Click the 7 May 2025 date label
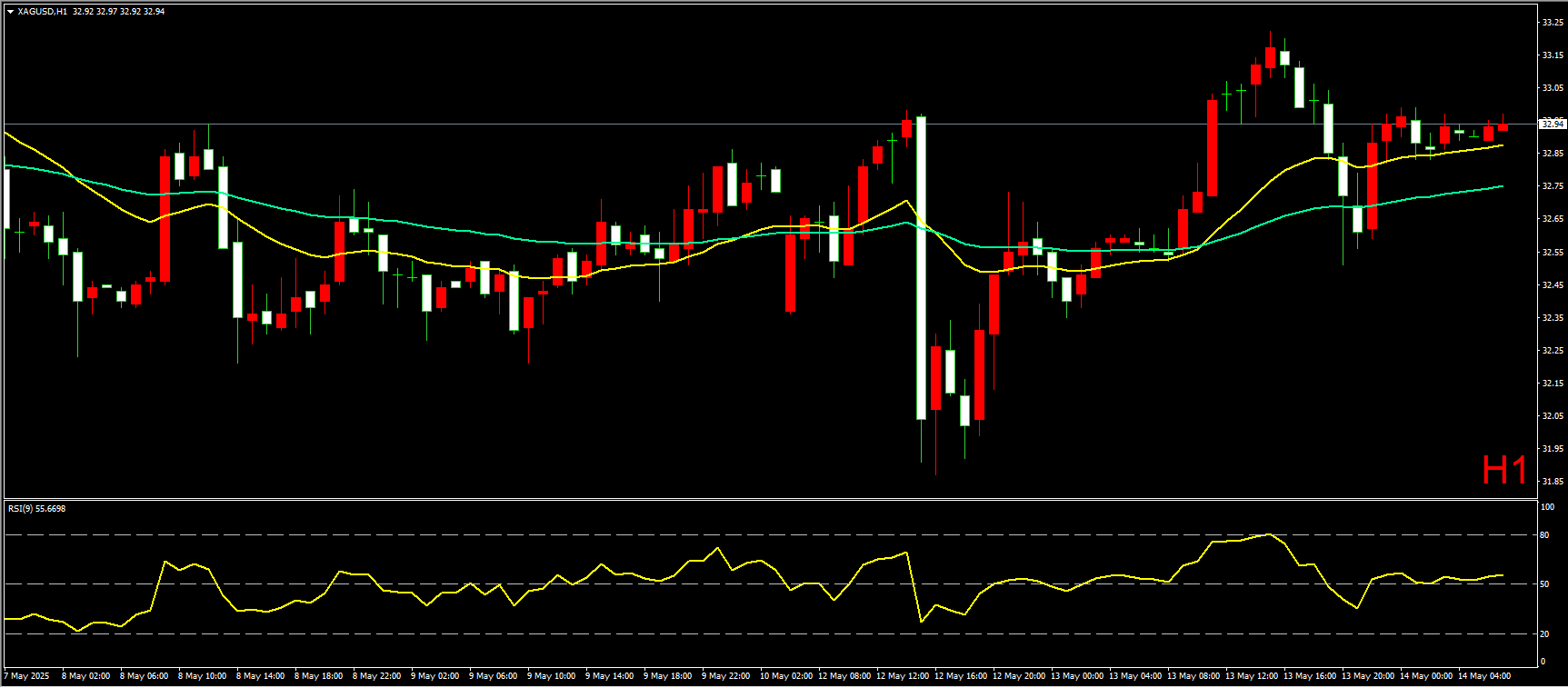 coord(27,676)
